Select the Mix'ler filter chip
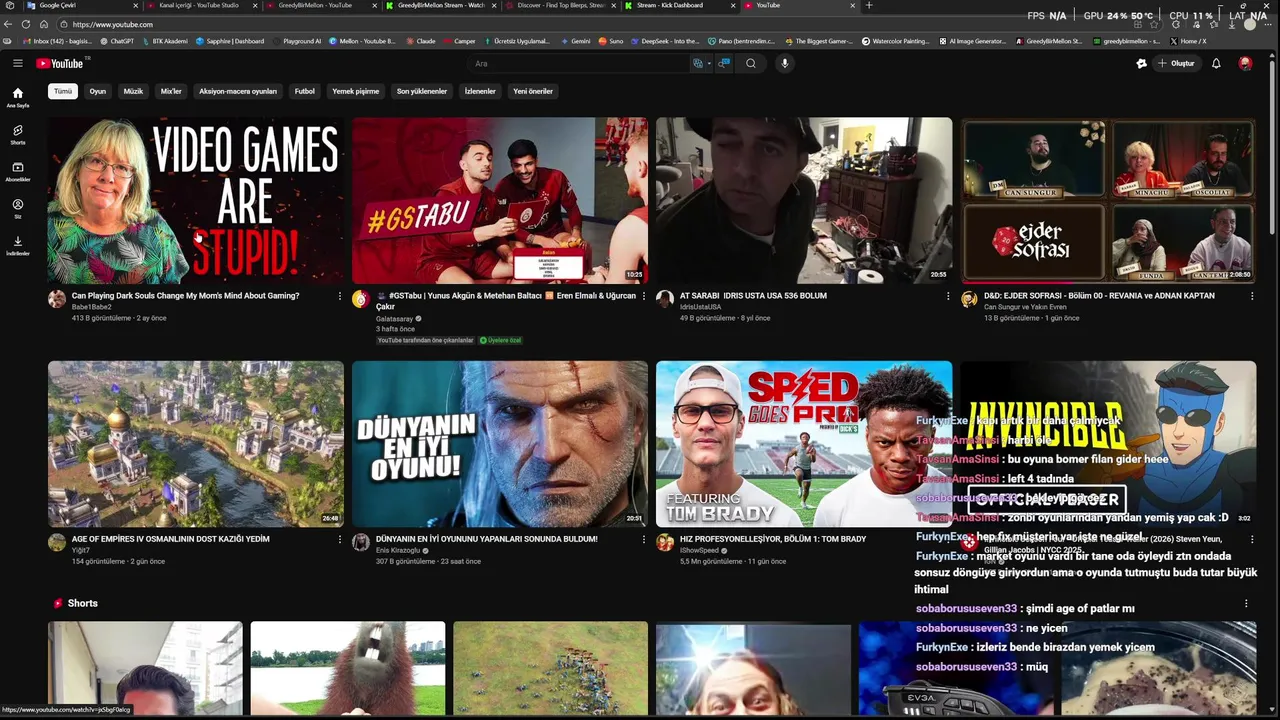Image resolution: width=1280 pixels, height=720 pixels. [x=171, y=91]
